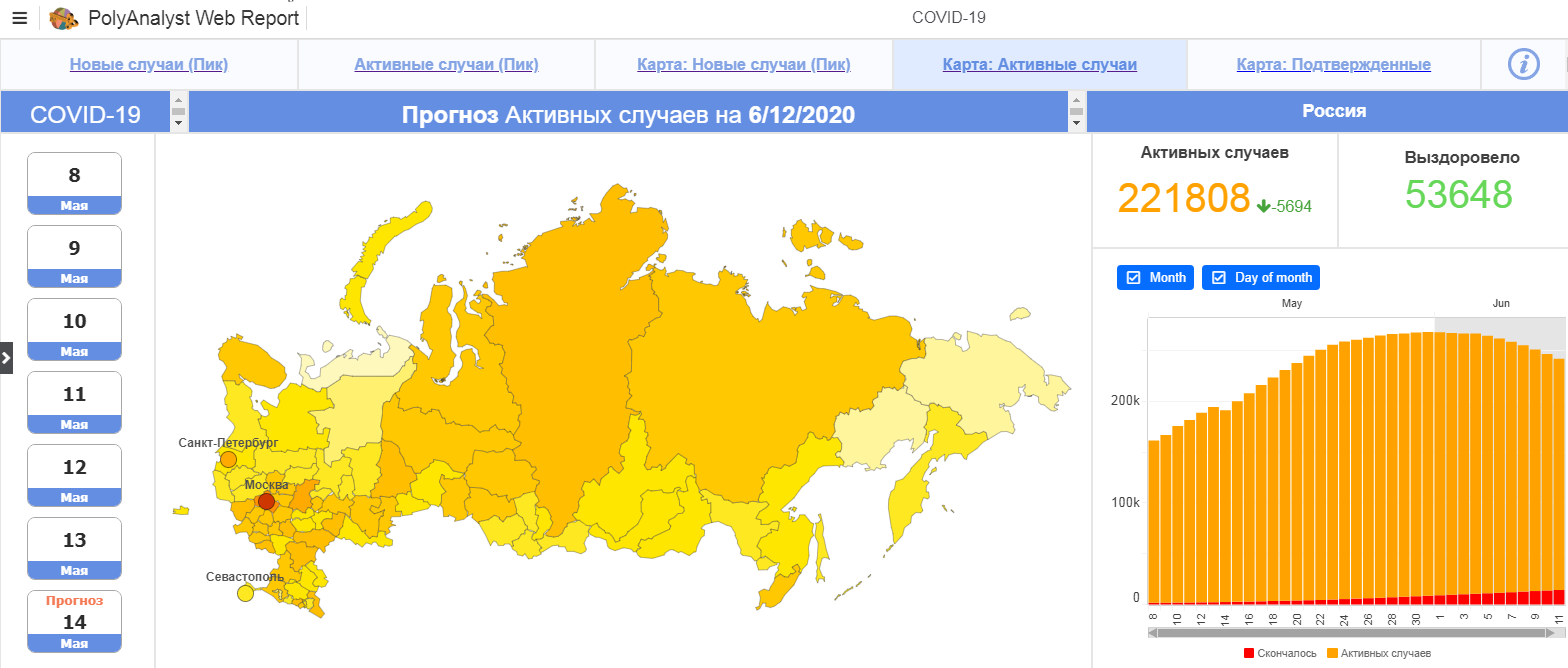Click the Sevastopol circle marker
This screenshot has height=668, width=1568.
click(x=245, y=593)
